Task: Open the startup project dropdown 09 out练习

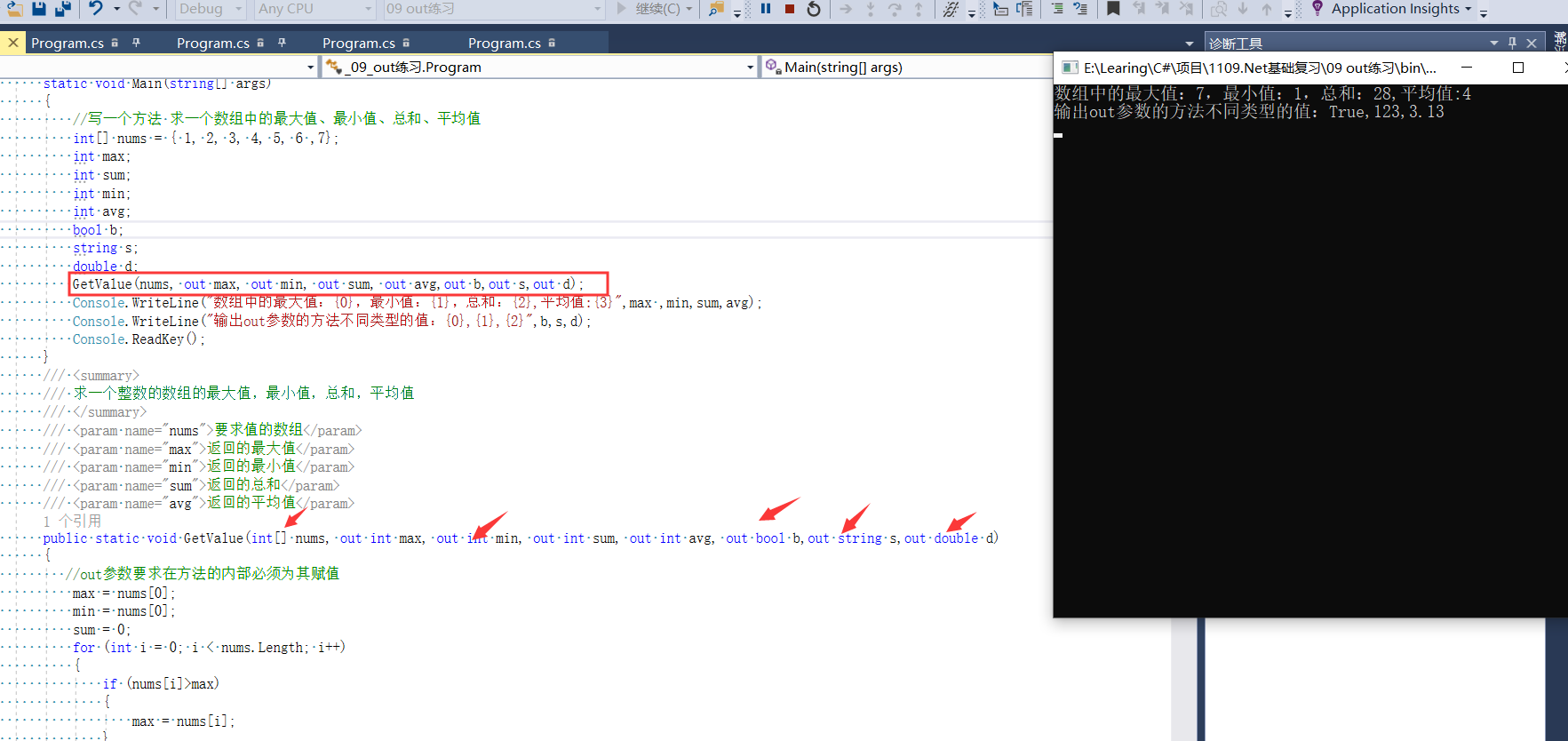Action: click(x=493, y=9)
